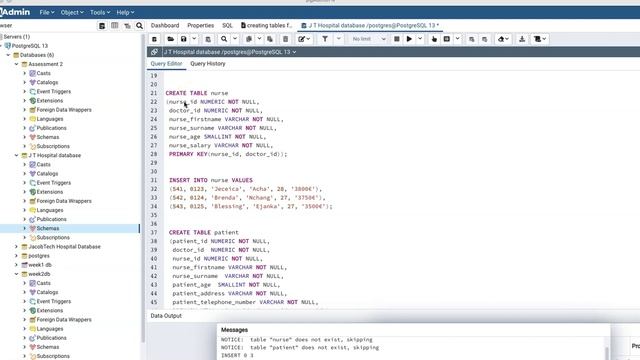Expand the JacobTech Hospital Database node

click(x=16, y=247)
